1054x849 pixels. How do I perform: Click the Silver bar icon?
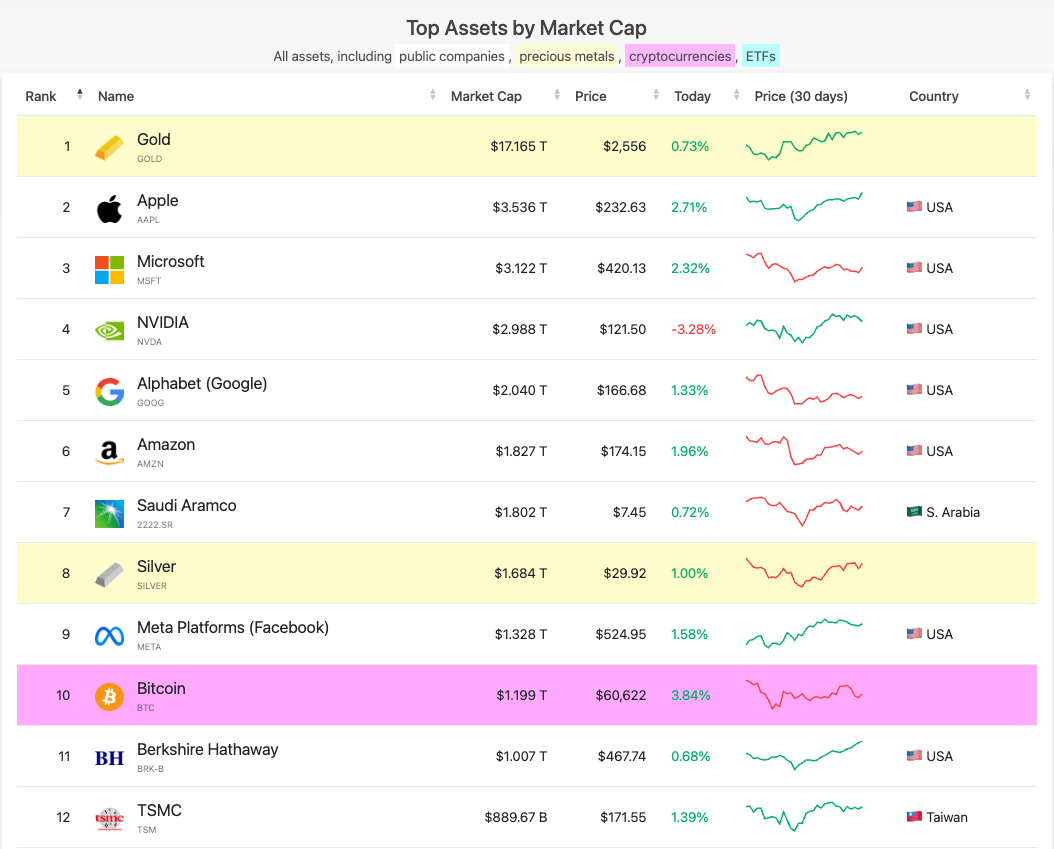(109, 575)
